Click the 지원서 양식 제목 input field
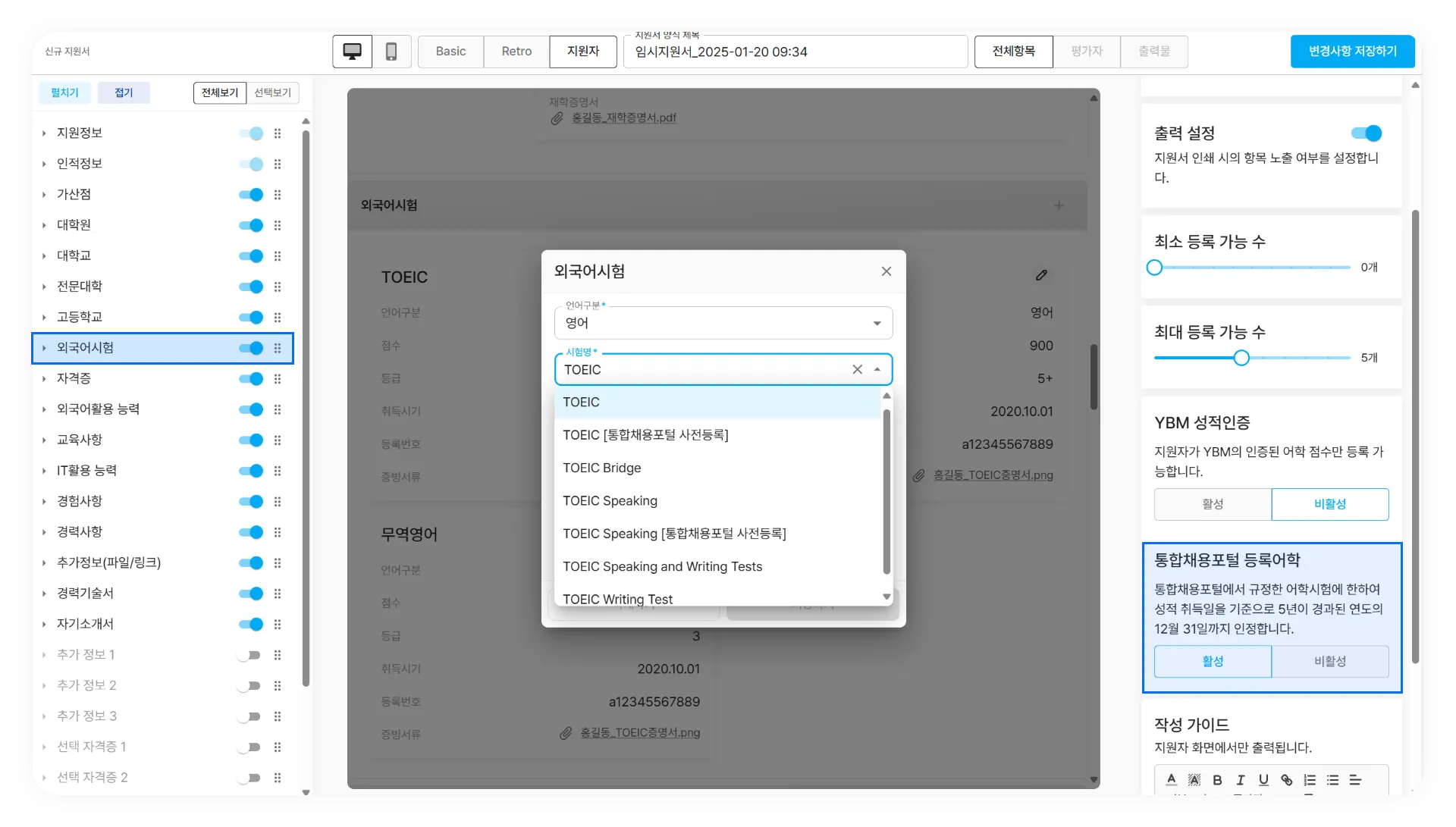This screenshot has height=827, width=1456. (794, 52)
